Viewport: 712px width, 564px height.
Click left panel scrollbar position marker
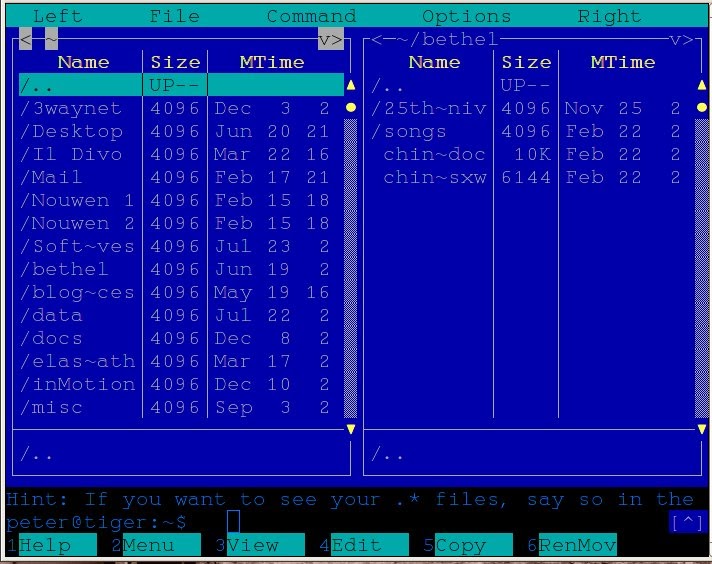pyautogui.click(x=351, y=108)
